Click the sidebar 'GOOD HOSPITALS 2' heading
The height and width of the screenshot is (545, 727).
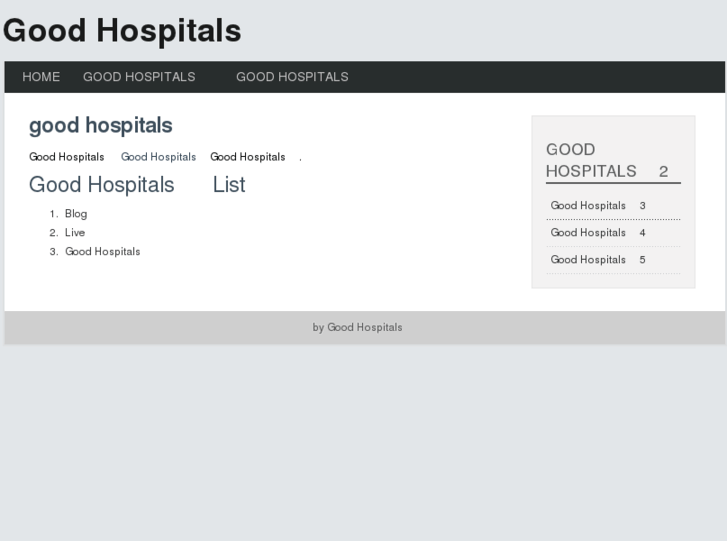[606, 161]
